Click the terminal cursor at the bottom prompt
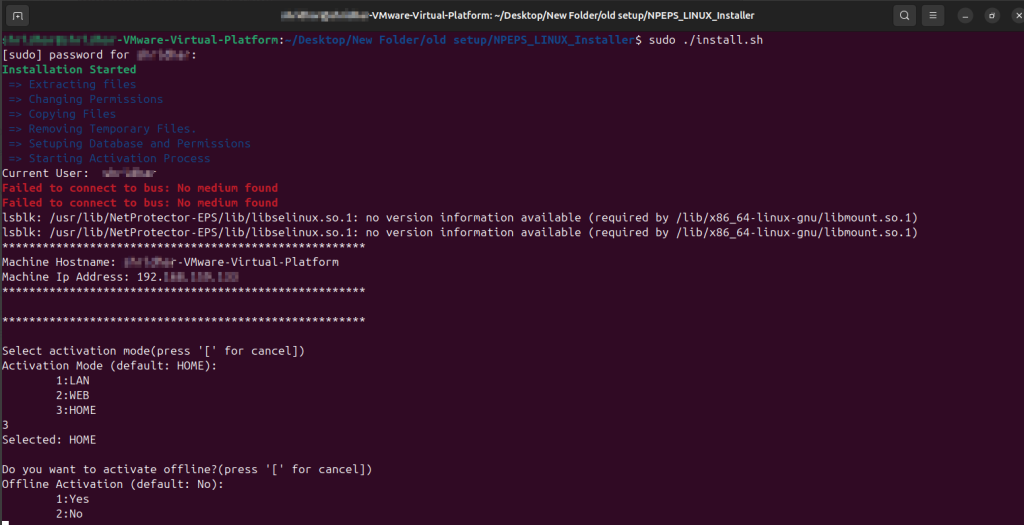 [5, 522]
